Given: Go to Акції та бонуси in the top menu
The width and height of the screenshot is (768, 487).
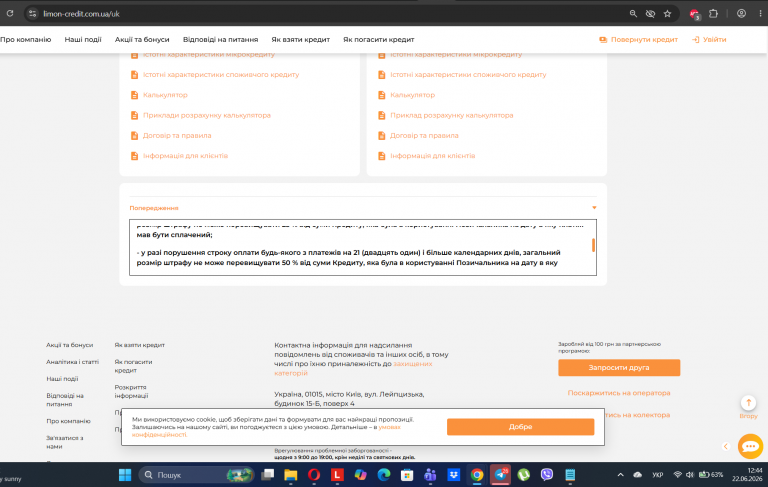Looking at the screenshot, I should pos(142,40).
